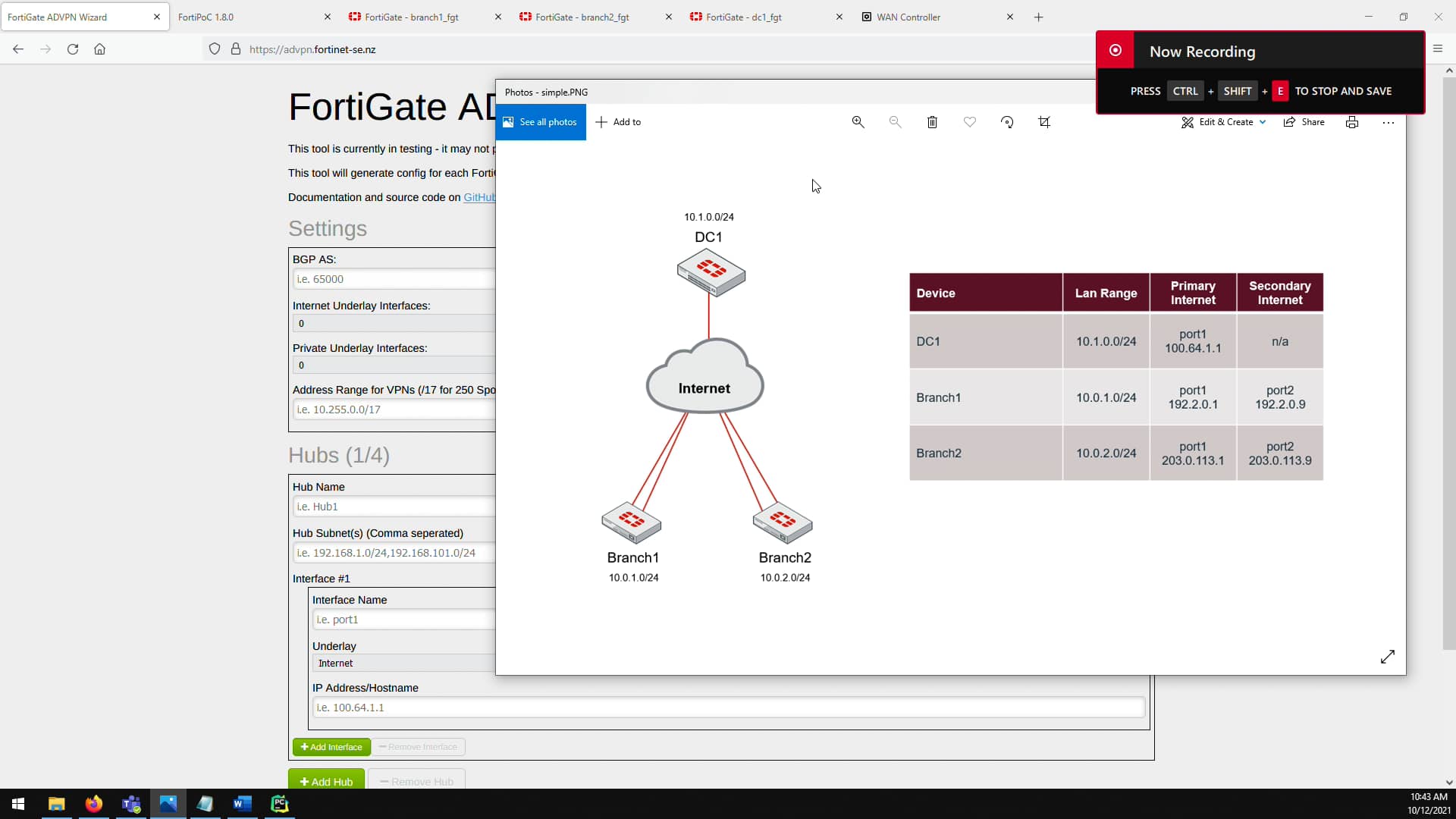Zoom in on simple.PNG image
Viewport: 1456px width, 819px height.
[858, 121]
